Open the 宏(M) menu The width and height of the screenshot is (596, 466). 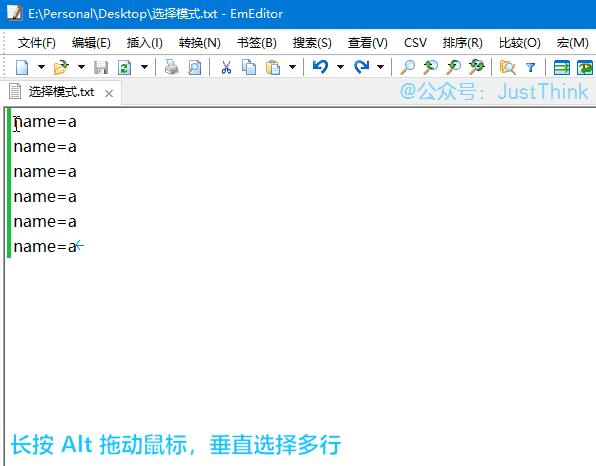click(x=572, y=43)
